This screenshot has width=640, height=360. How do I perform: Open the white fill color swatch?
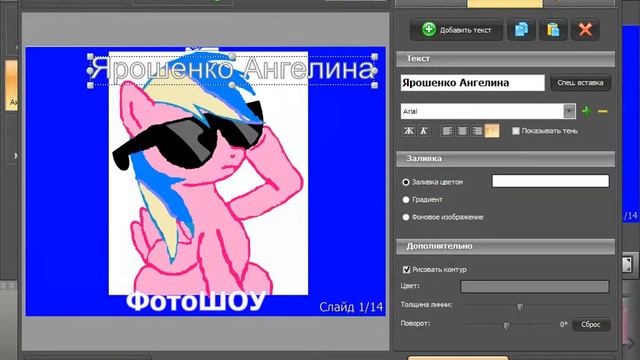(551, 181)
